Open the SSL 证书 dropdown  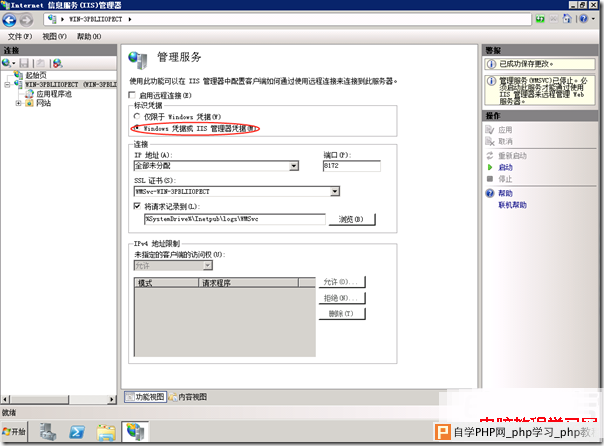point(335,191)
